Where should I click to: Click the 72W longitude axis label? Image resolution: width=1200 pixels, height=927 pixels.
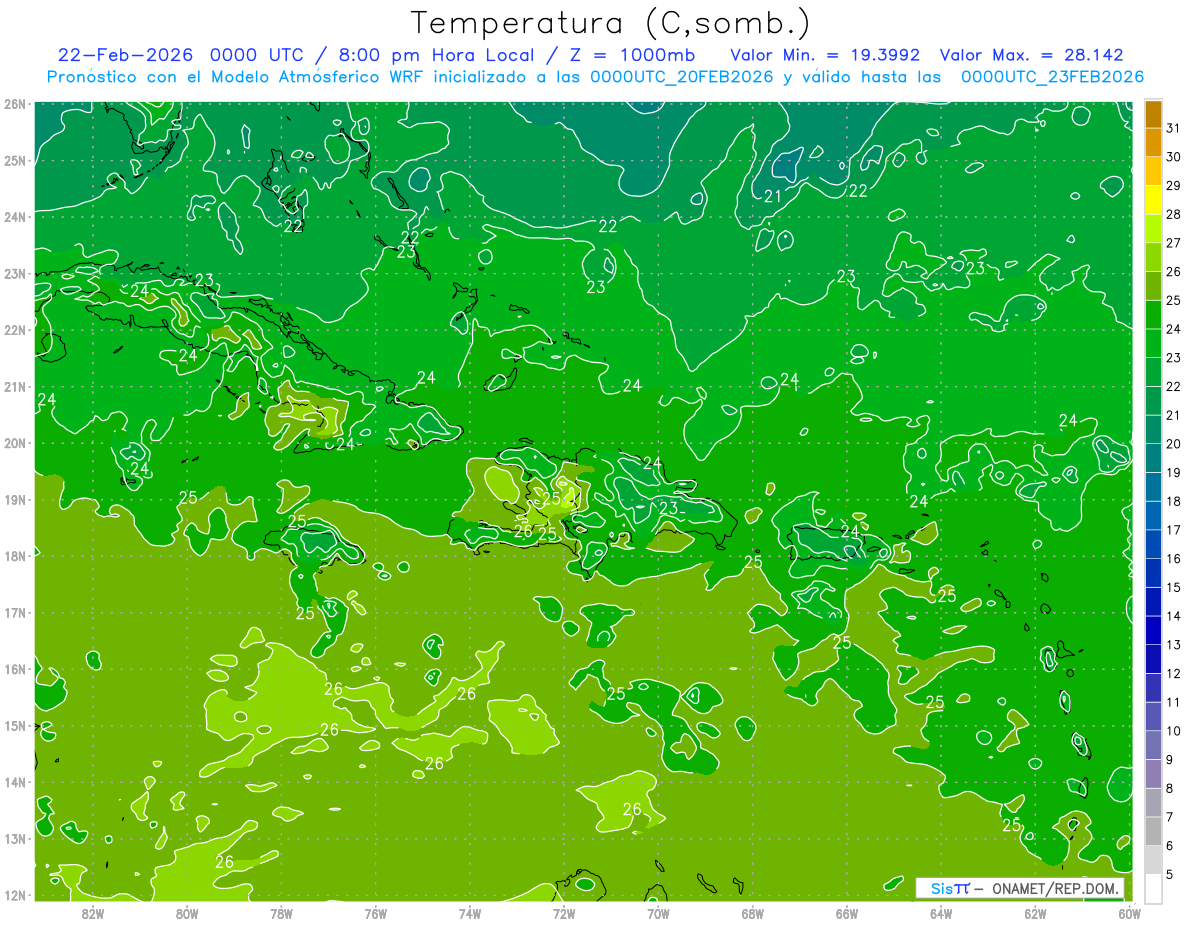(x=564, y=913)
